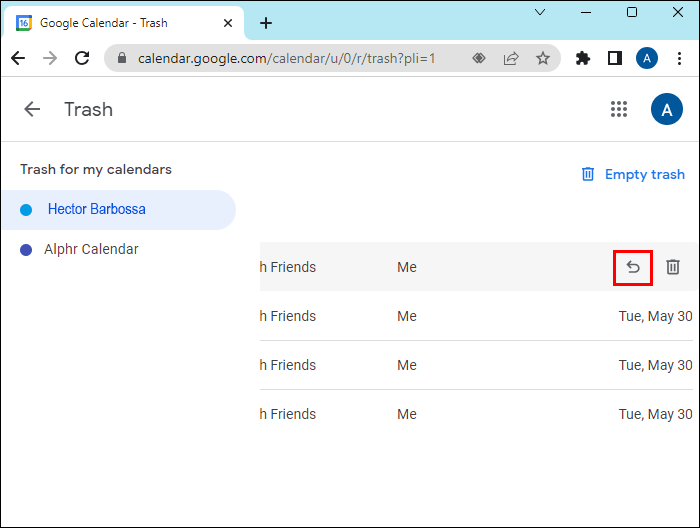
Task: Click Empty trash button
Action: [x=633, y=174]
